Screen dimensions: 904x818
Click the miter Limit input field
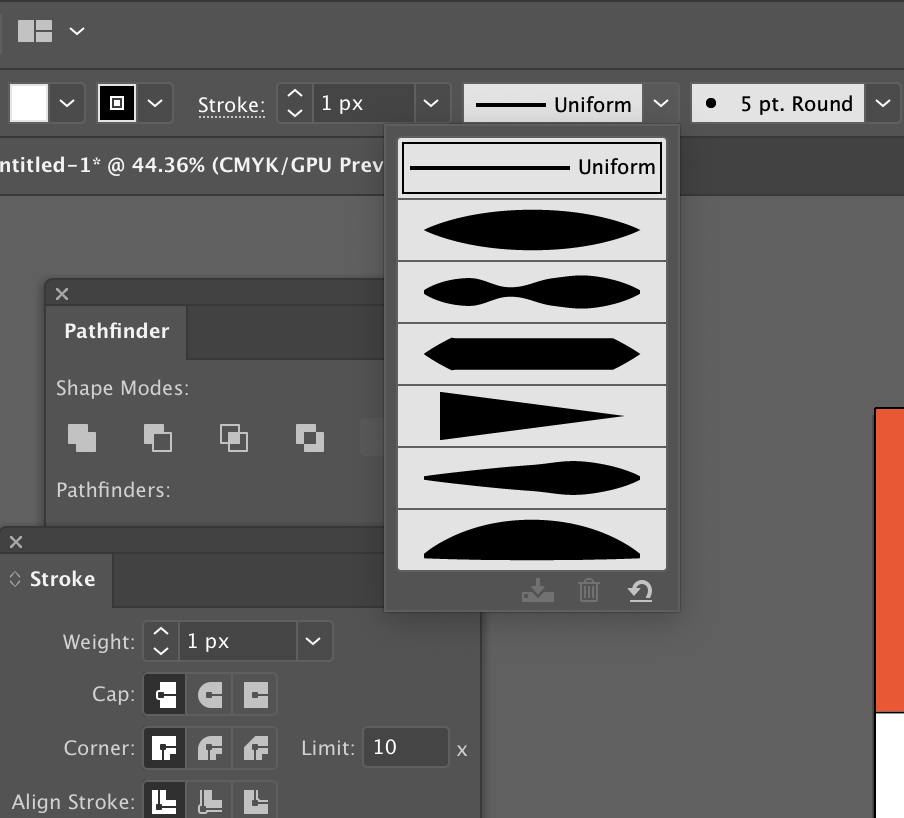point(404,747)
